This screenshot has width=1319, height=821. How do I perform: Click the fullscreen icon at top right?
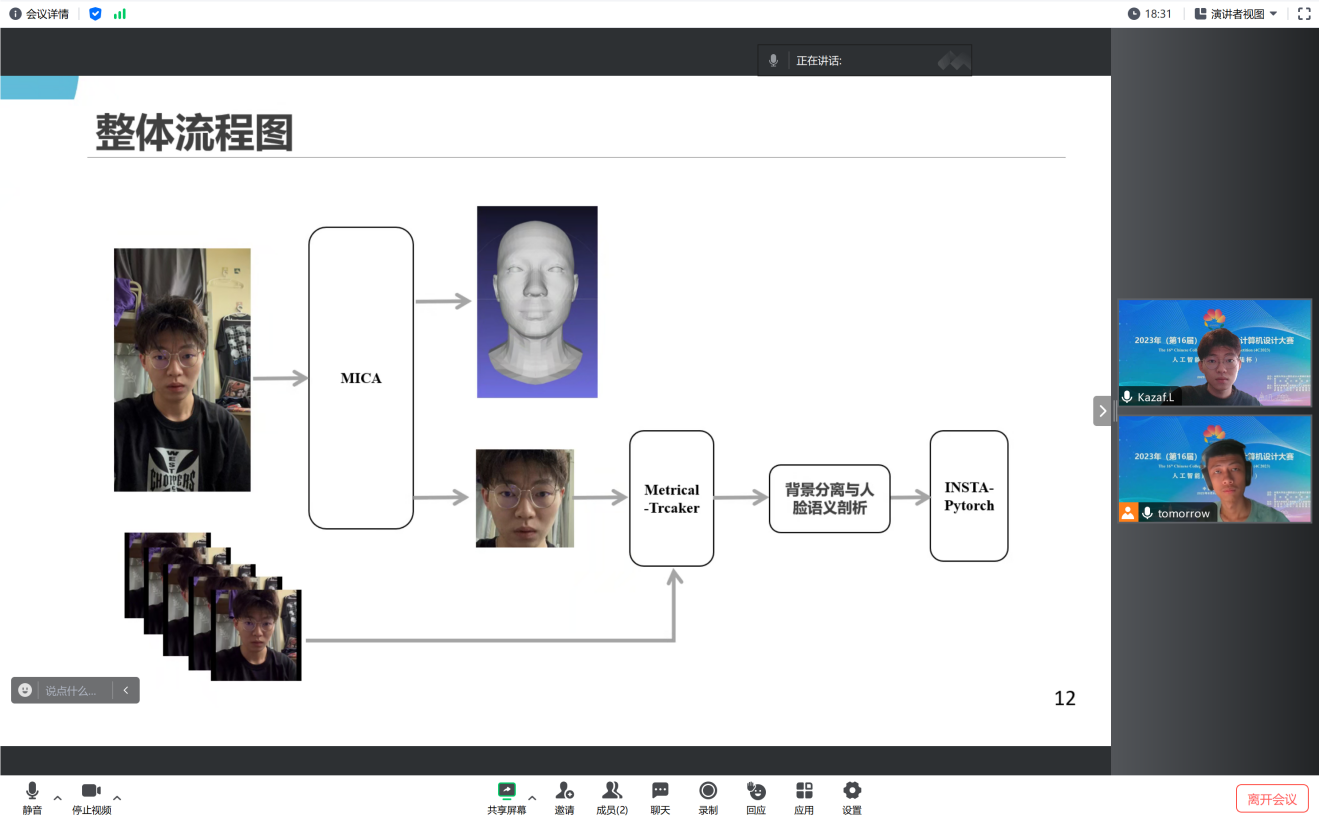(x=1304, y=14)
